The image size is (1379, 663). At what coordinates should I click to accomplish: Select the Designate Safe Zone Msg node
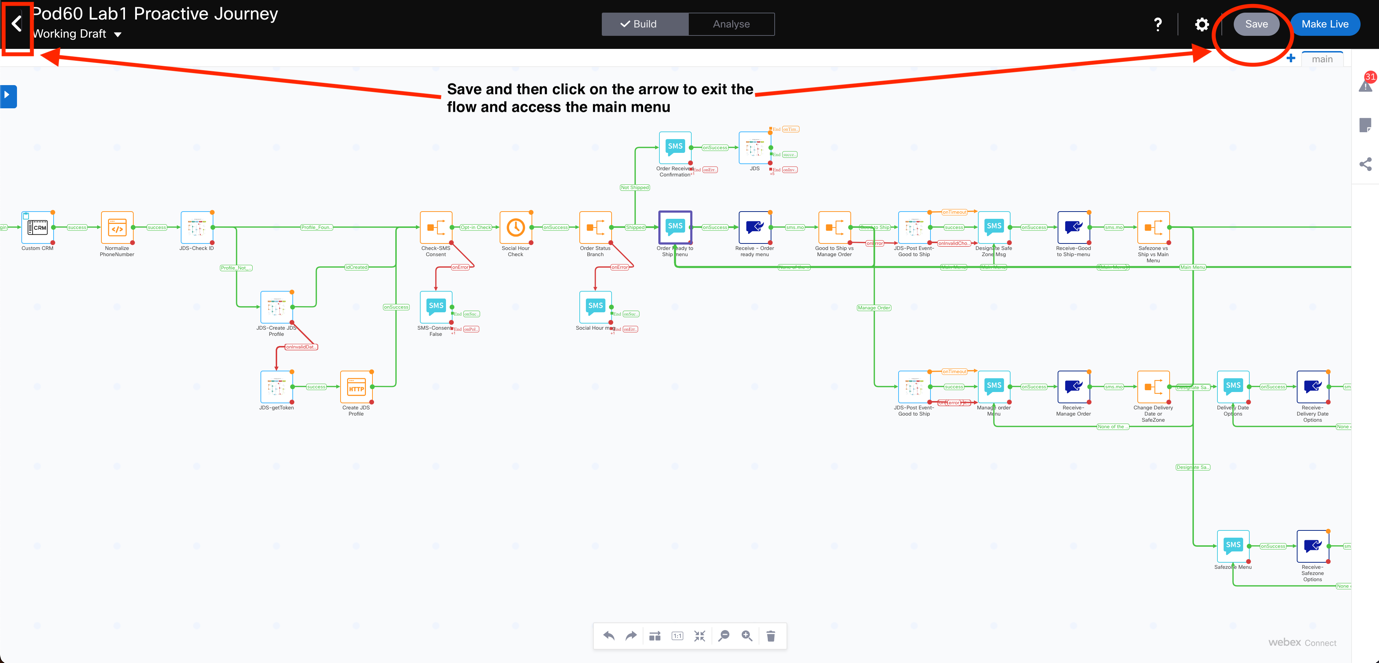coord(993,228)
